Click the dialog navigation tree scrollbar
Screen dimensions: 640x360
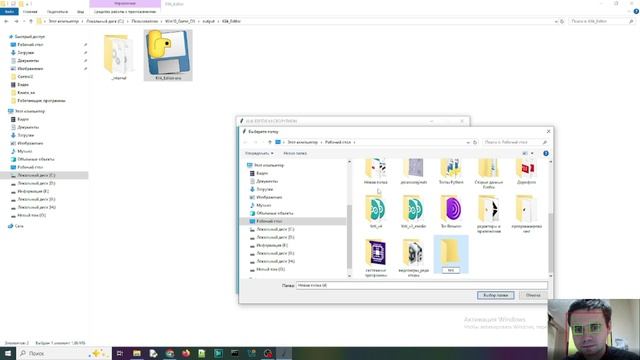(x=349, y=237)
